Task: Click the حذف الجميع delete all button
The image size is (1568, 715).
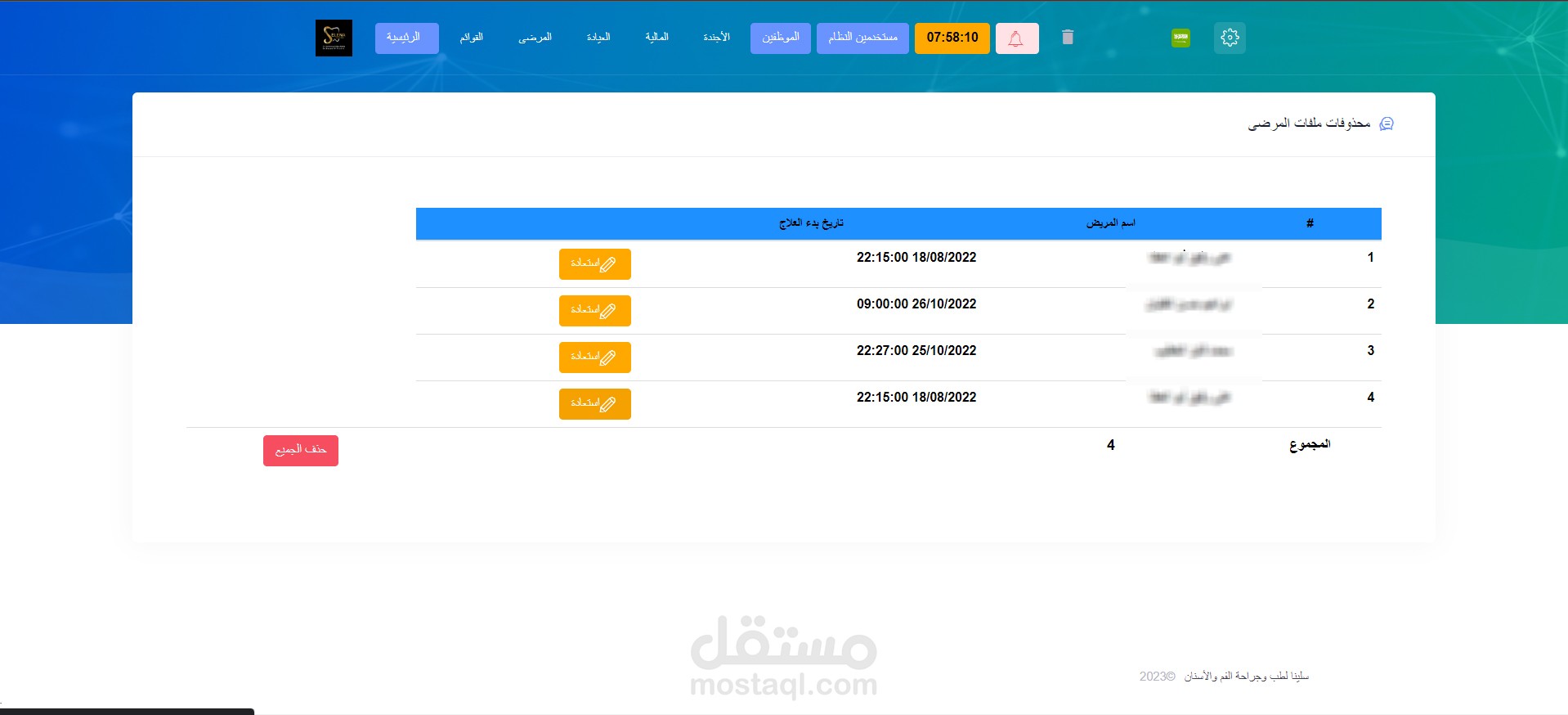Action: pyautogui.click(x=301, y=451)
